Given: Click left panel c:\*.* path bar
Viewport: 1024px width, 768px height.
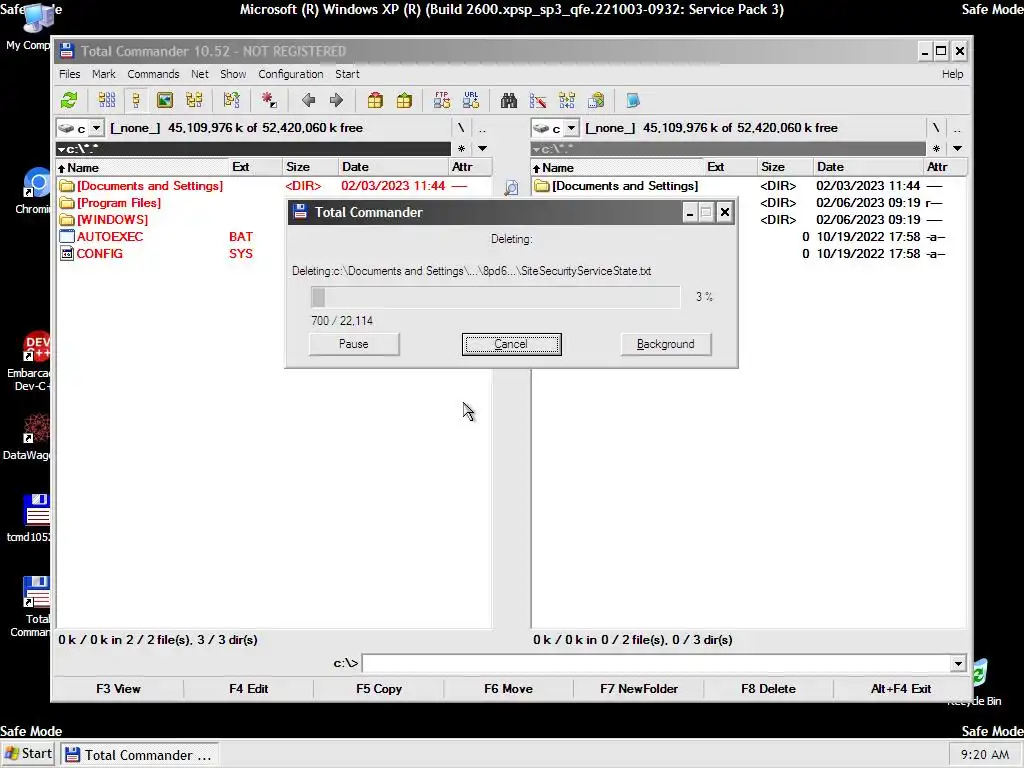Looking at the screenshot, I should point(253,149).
